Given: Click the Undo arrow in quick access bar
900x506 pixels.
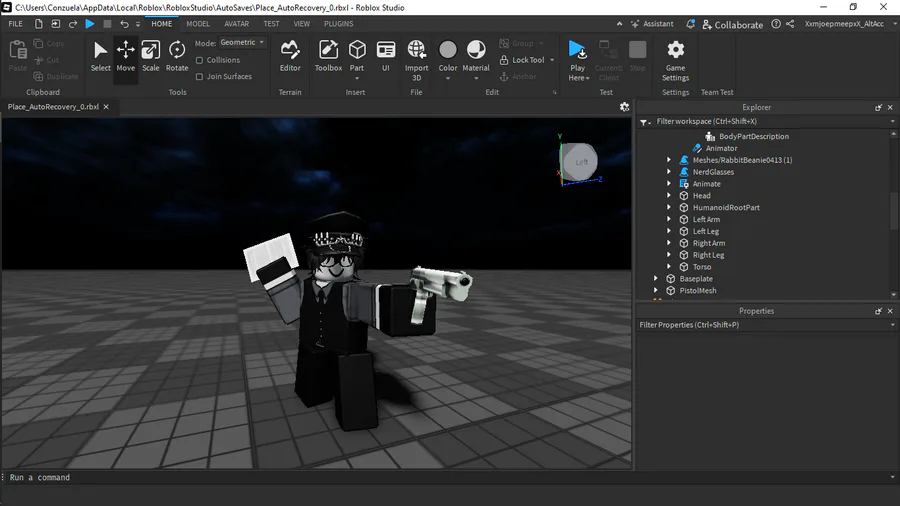Looking at the screenshot, I should click(x=124, y=24).
